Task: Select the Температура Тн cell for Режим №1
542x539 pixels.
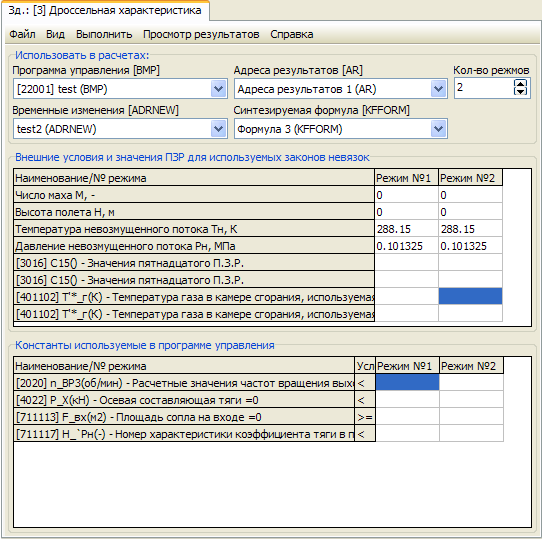Action: pos(406,229)
